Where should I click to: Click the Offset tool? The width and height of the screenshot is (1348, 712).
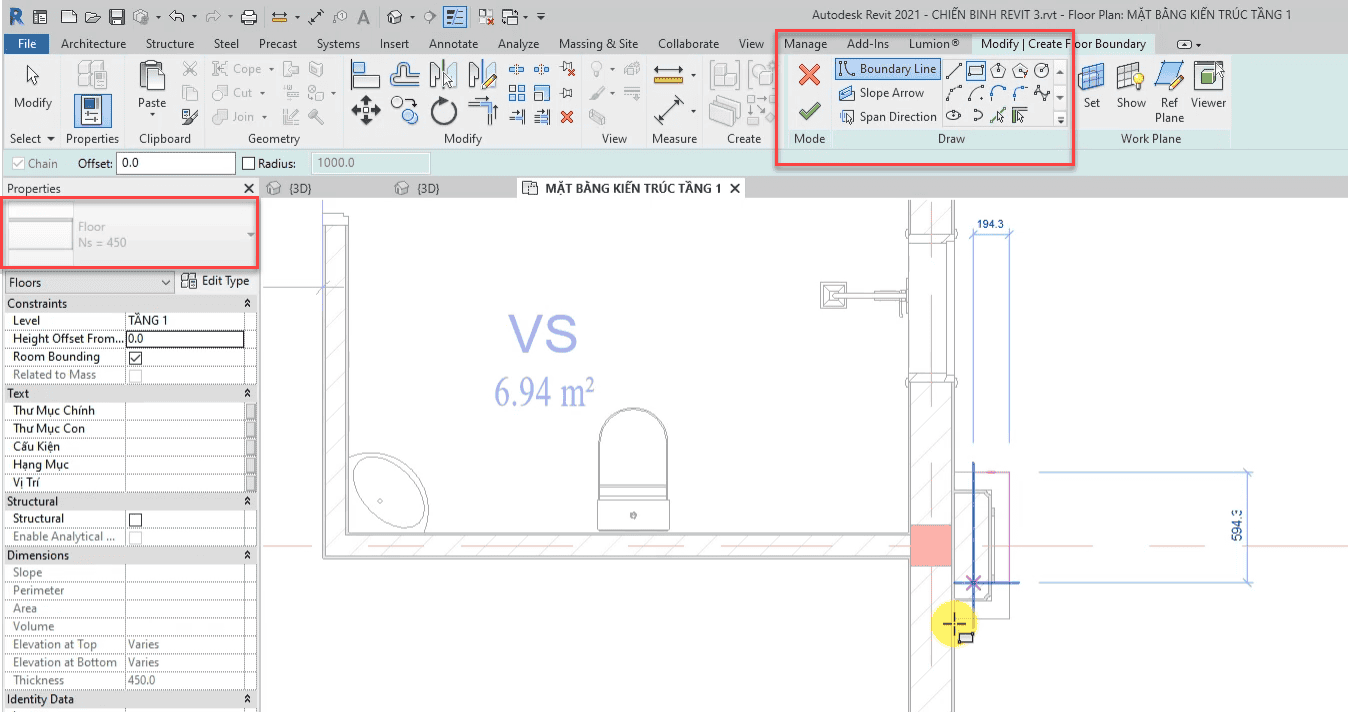405,73
